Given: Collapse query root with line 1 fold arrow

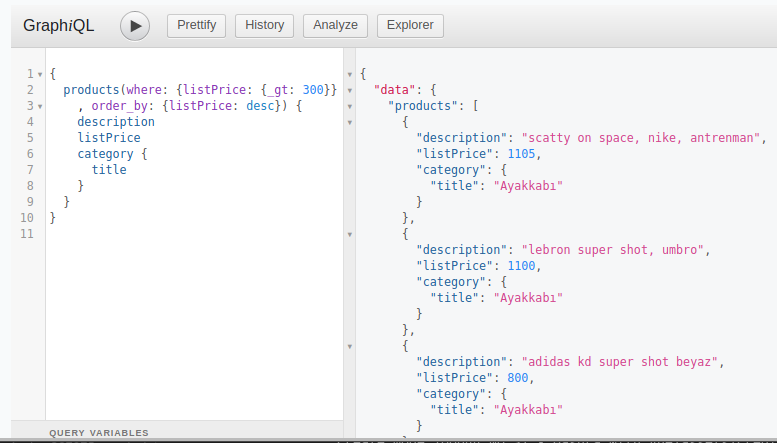Looking at the screenshot, I should (39, 74).
